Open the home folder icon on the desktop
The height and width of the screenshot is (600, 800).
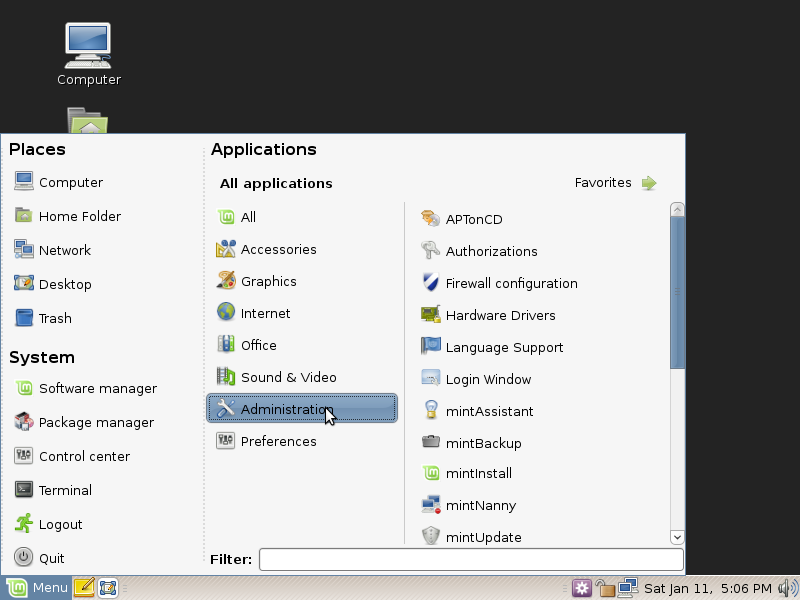(88, 120)
